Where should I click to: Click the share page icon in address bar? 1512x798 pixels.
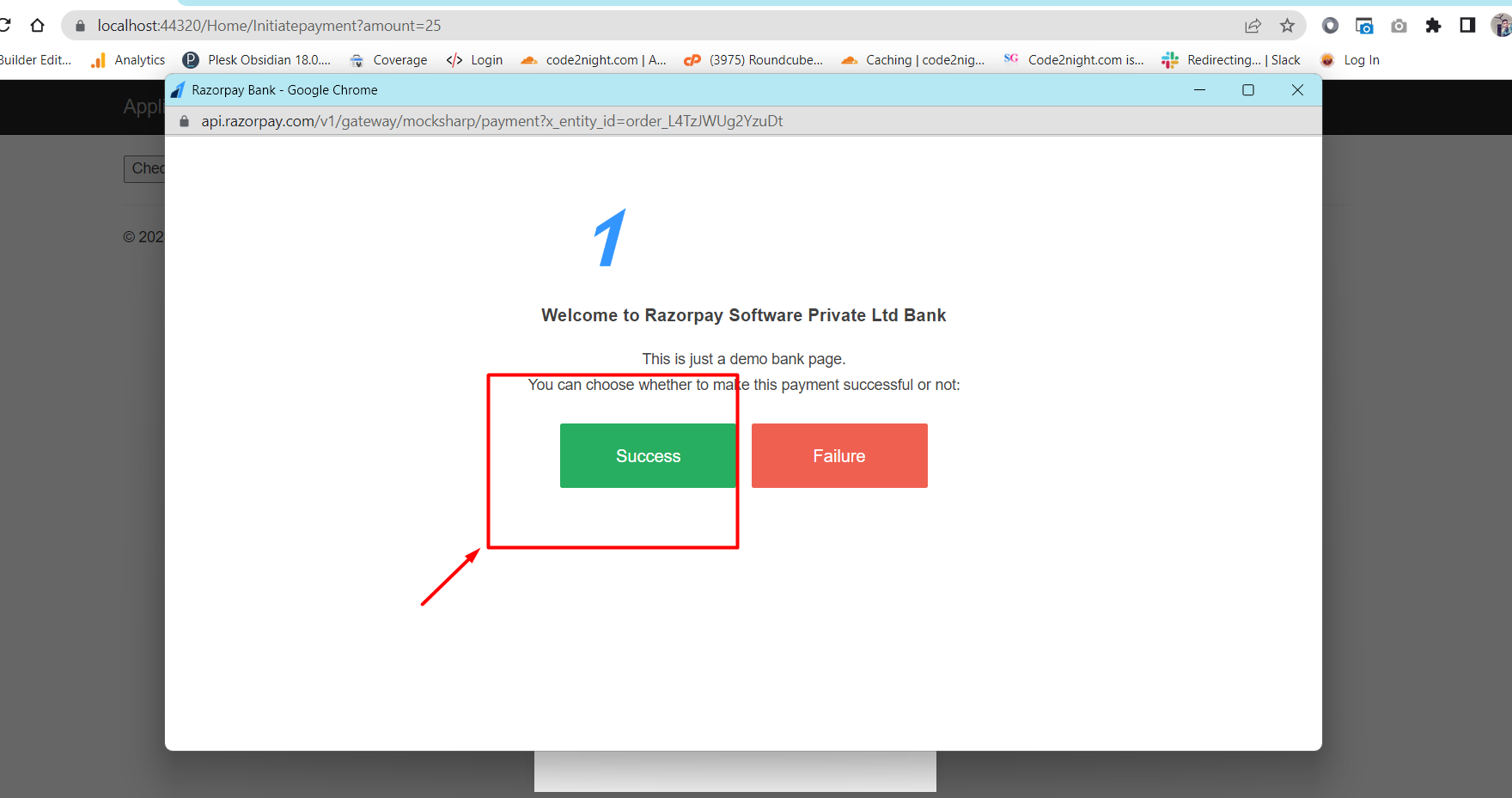click(x=1253, y=26)
